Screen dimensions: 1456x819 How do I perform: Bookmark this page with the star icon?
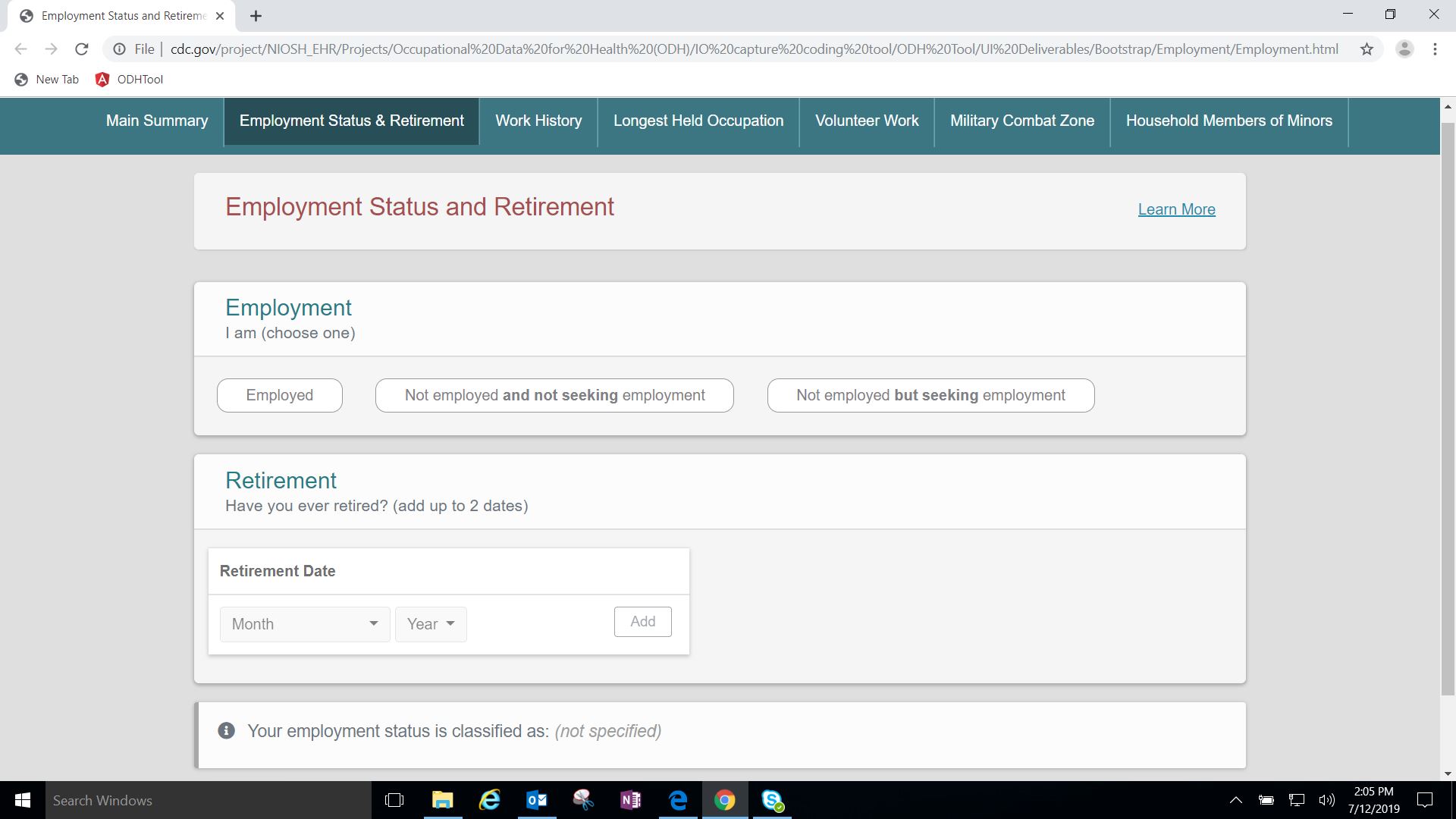[1367, 49]
